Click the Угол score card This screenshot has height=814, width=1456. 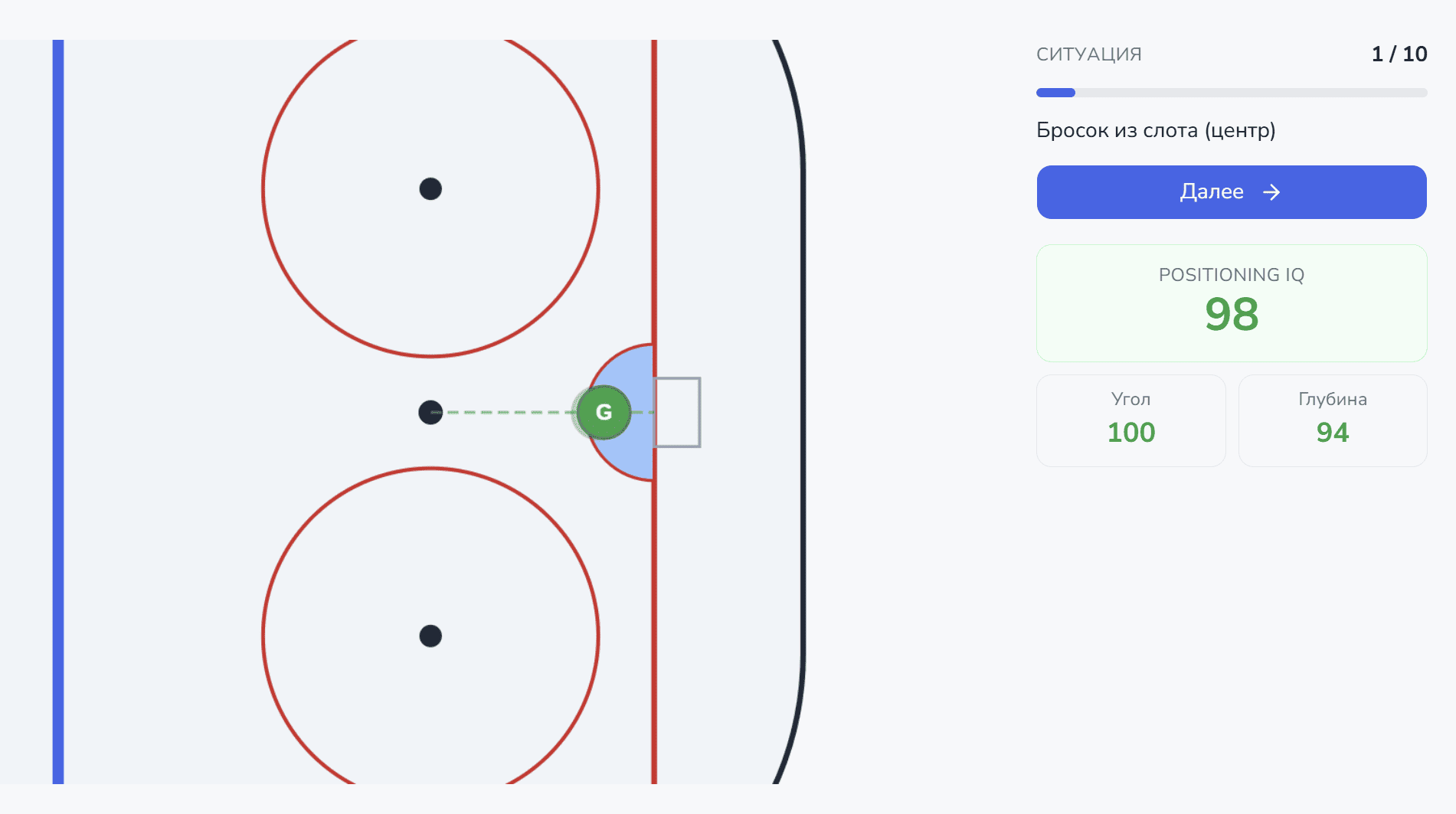click(1131, 420)
